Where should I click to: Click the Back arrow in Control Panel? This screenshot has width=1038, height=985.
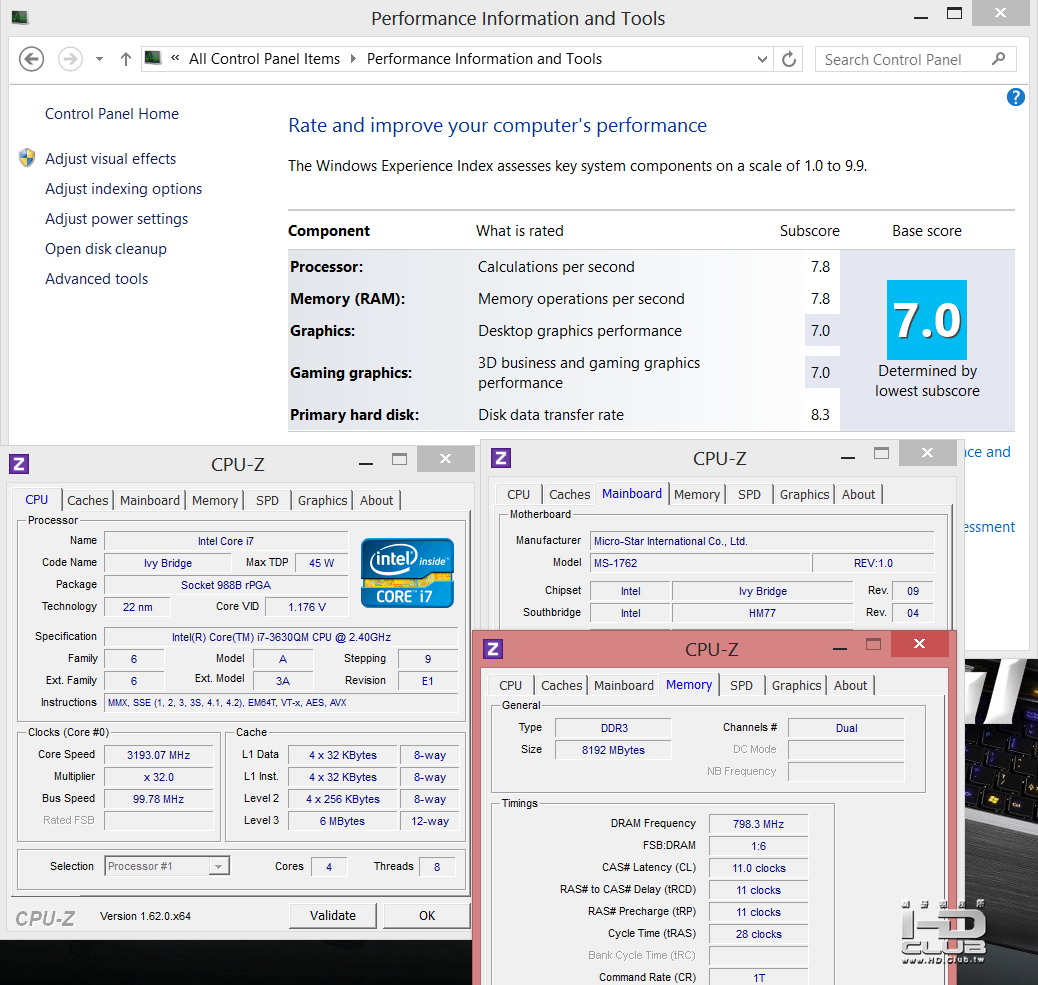pos(31,59)
